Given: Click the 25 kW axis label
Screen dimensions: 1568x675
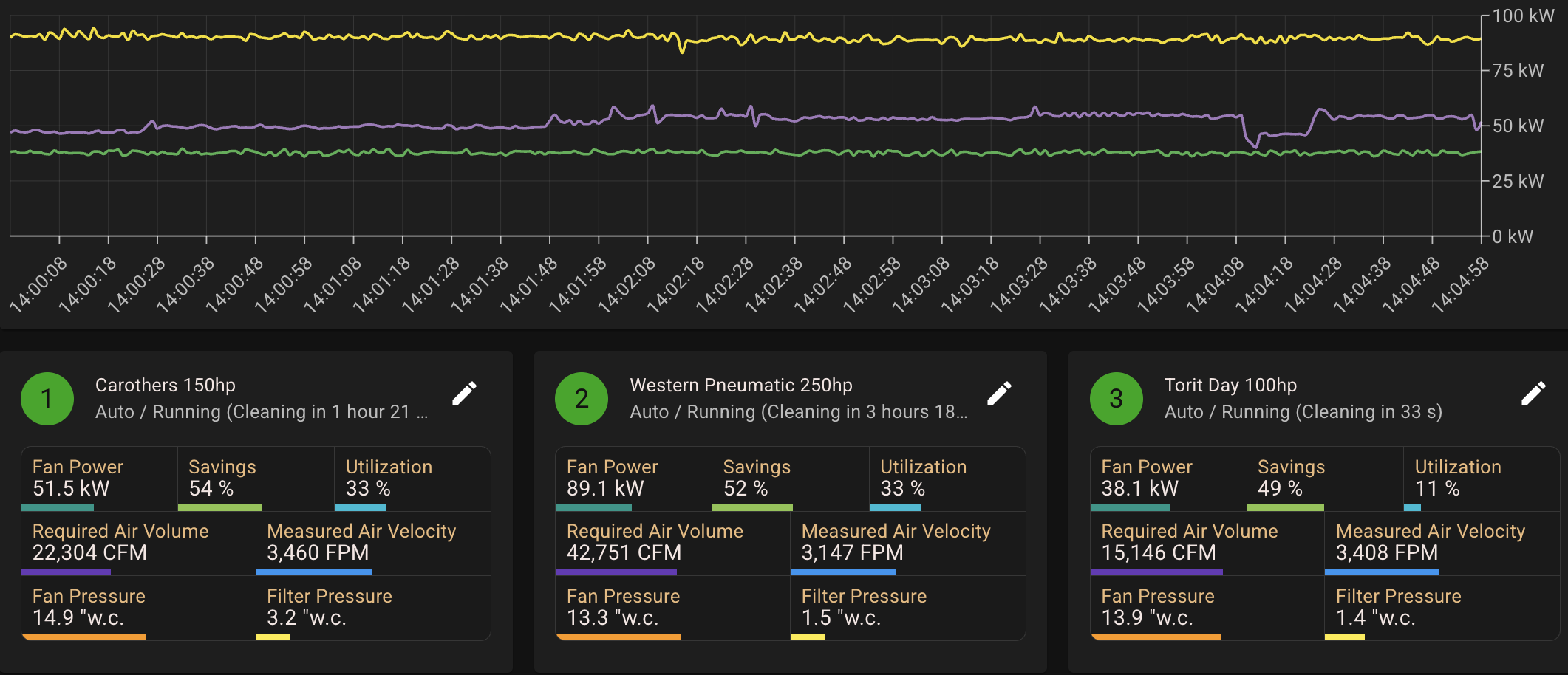Looking at the screenshot, I should coord(1518,181).
